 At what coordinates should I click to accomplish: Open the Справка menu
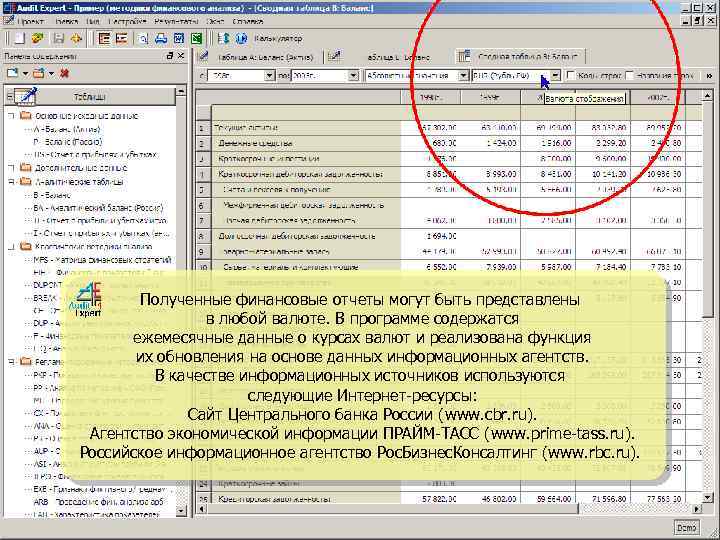click(x=248, y=21)
